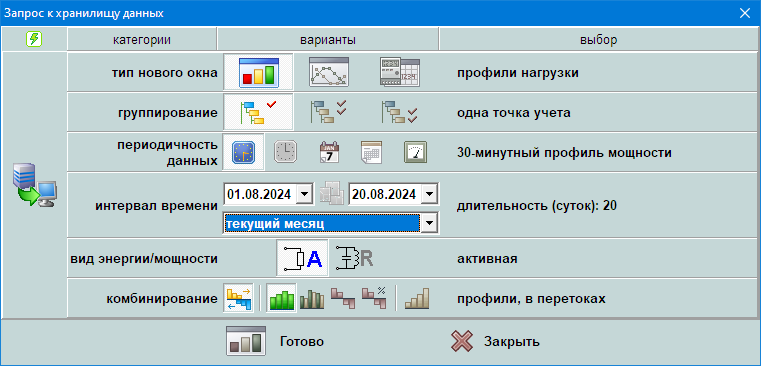761x366 pixels.
Task: Select the bar chart window type icon
Action: coord(258,72)
